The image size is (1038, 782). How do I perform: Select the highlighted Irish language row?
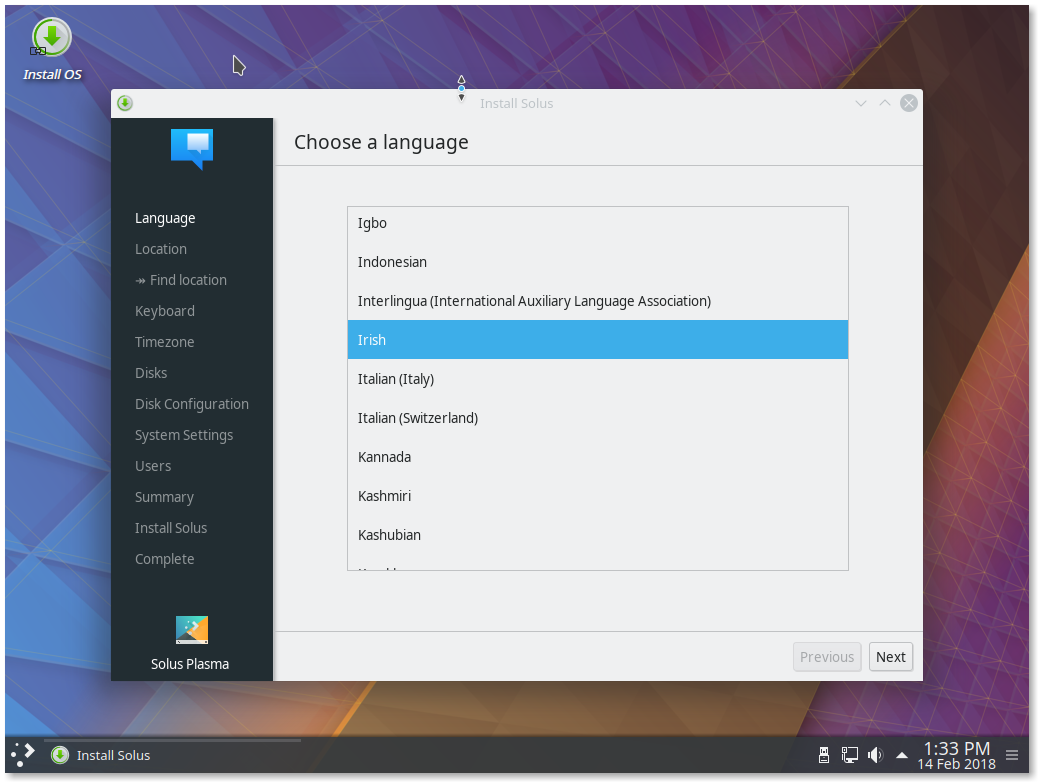(x=597, y=340)
